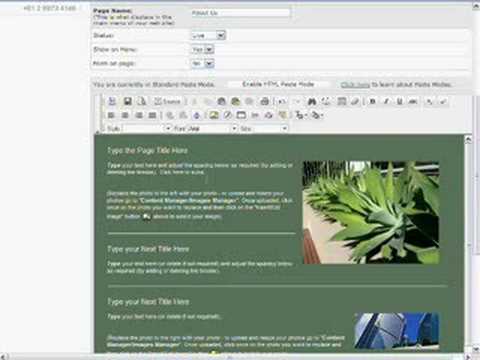This screenshot has width=480, height=360.
Task: Click the Remove Link icon
Action: point(183,115)
